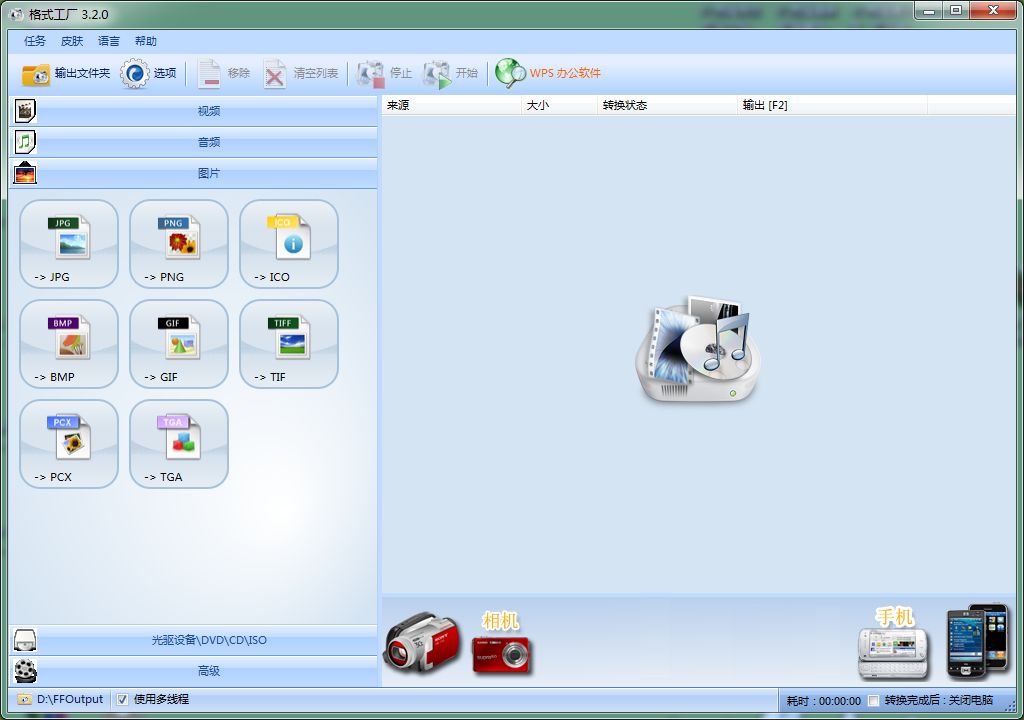Viewport: 1024px width, 720px height.
Task: Click the 开始 start button
Action: coord(451,73)
